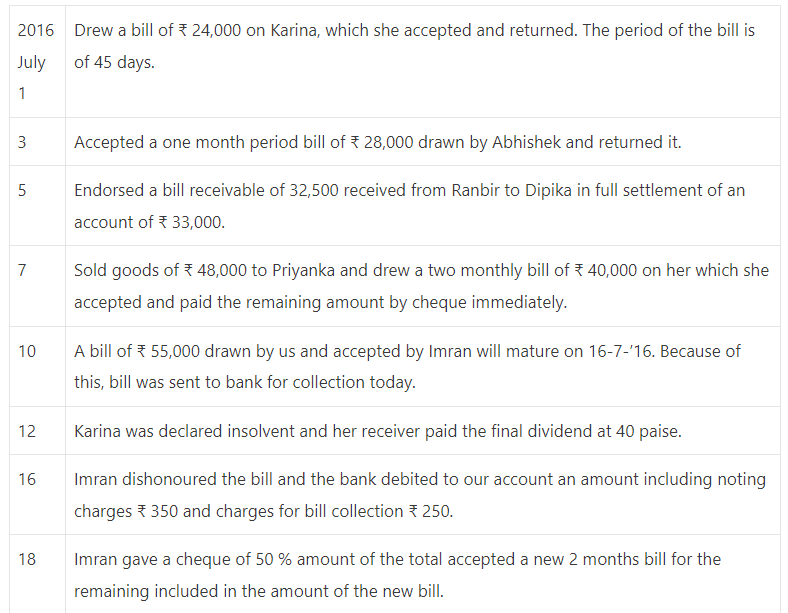Click the Imran cheque of 50 % entry

(397, 575)
